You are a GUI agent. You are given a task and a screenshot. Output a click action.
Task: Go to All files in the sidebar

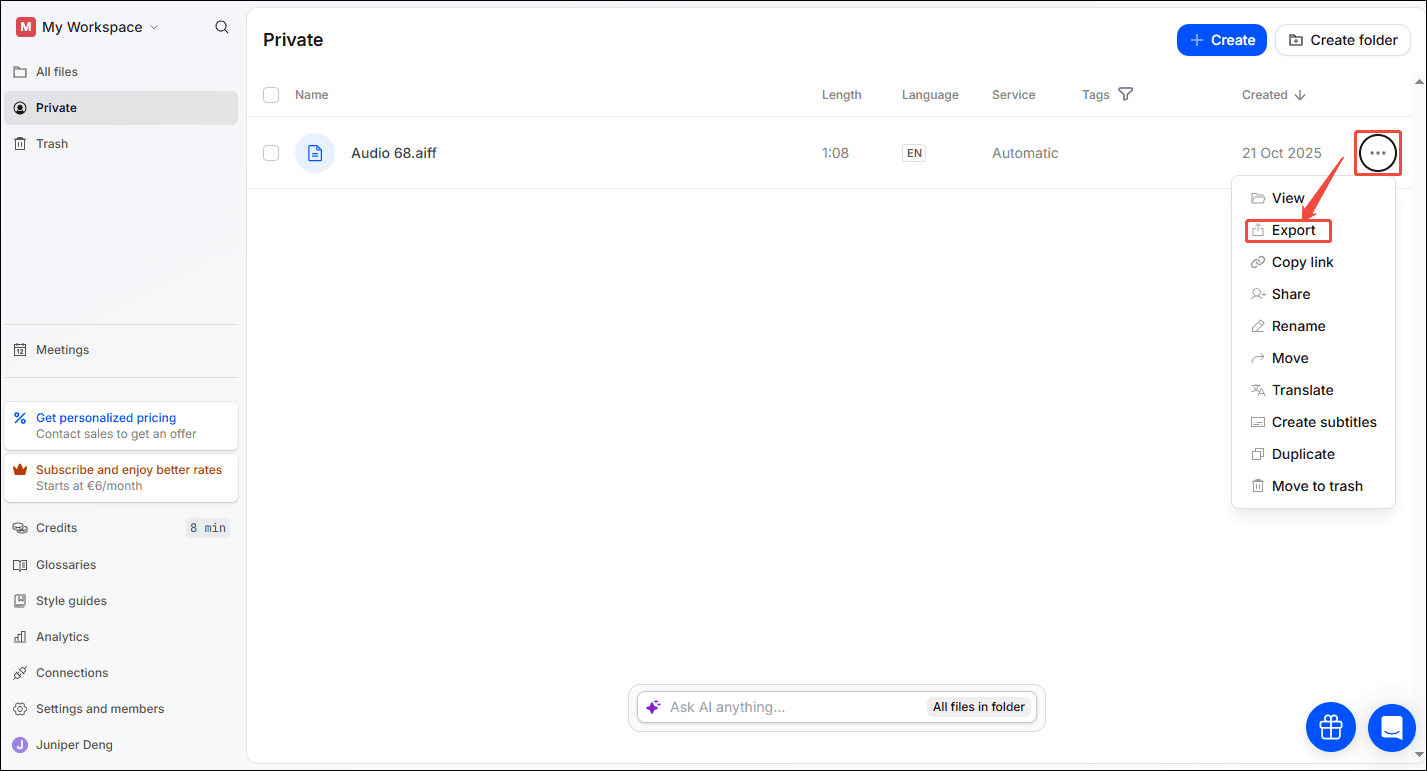(x=121, y=72)
